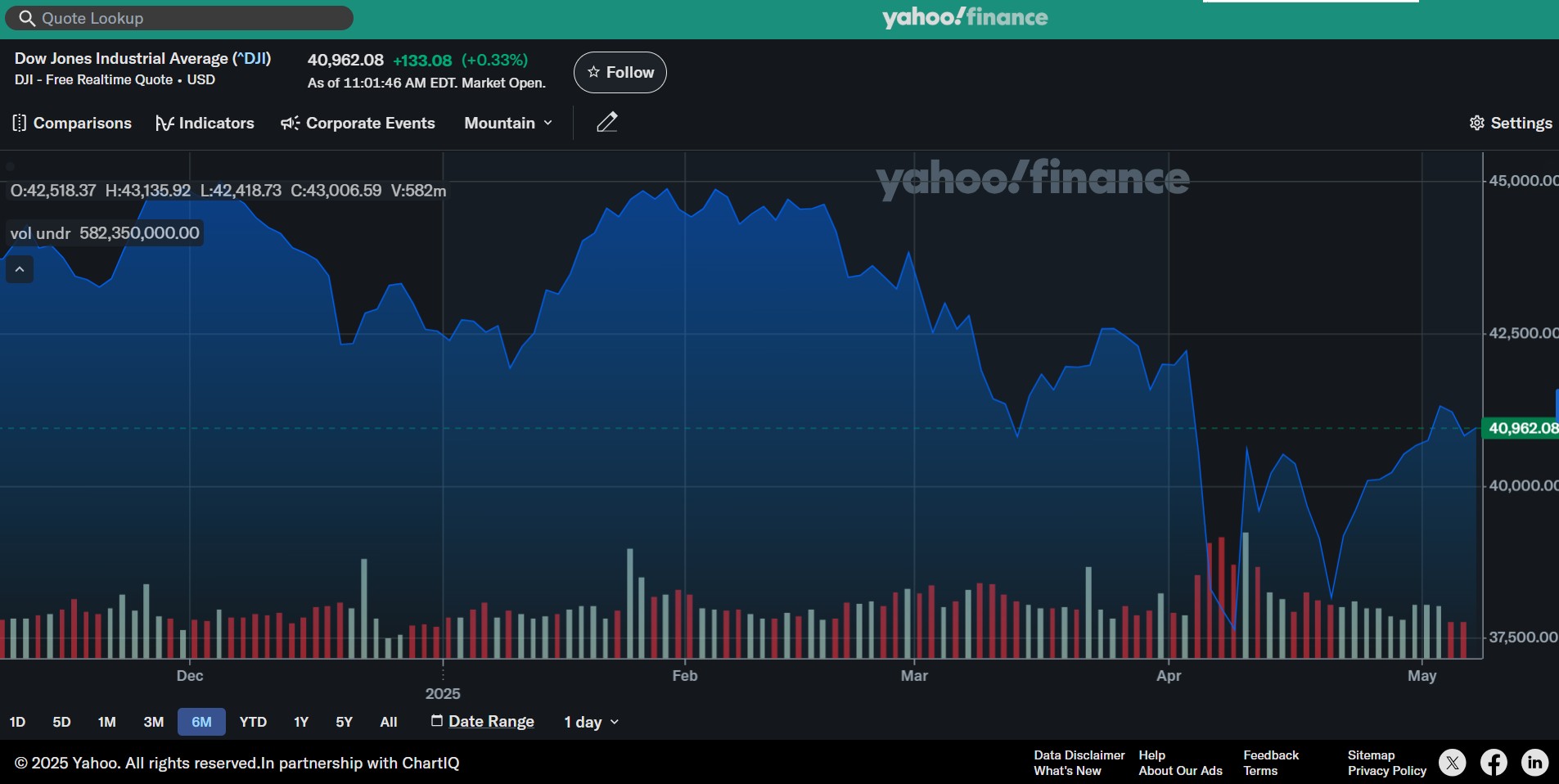Click the Feb label on the time axis
Image resolution: width=1559 pixels, height=784 pixels.
tap(685, 675)
